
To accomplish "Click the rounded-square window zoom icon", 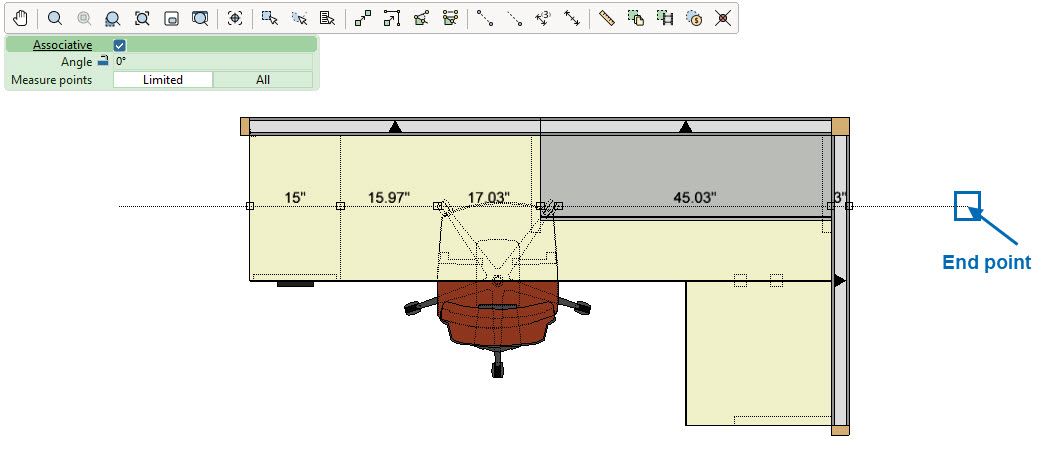I will (171, 18).
